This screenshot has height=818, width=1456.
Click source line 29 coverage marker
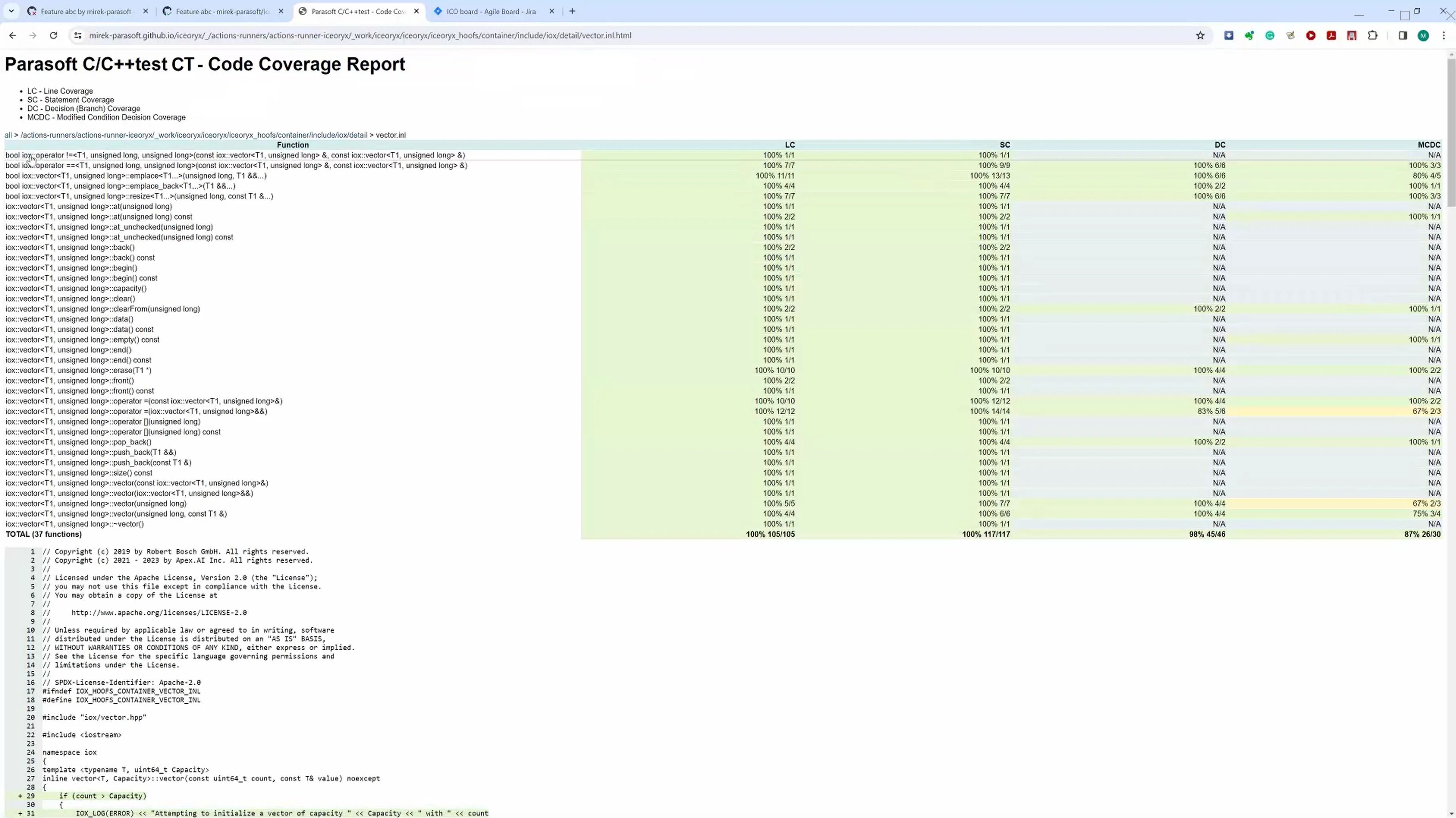(20, 796)
